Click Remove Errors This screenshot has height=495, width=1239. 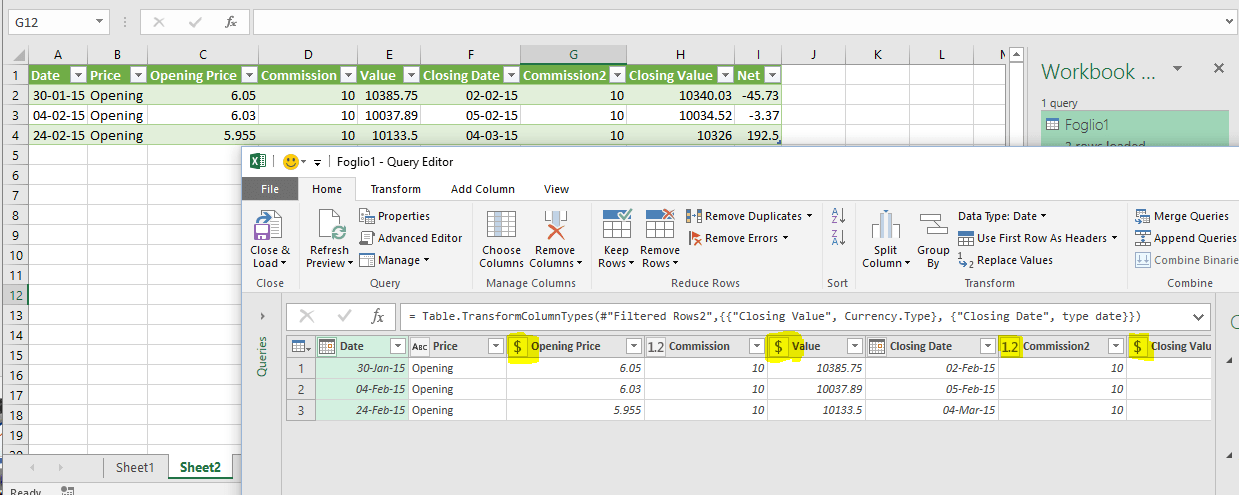737,238
